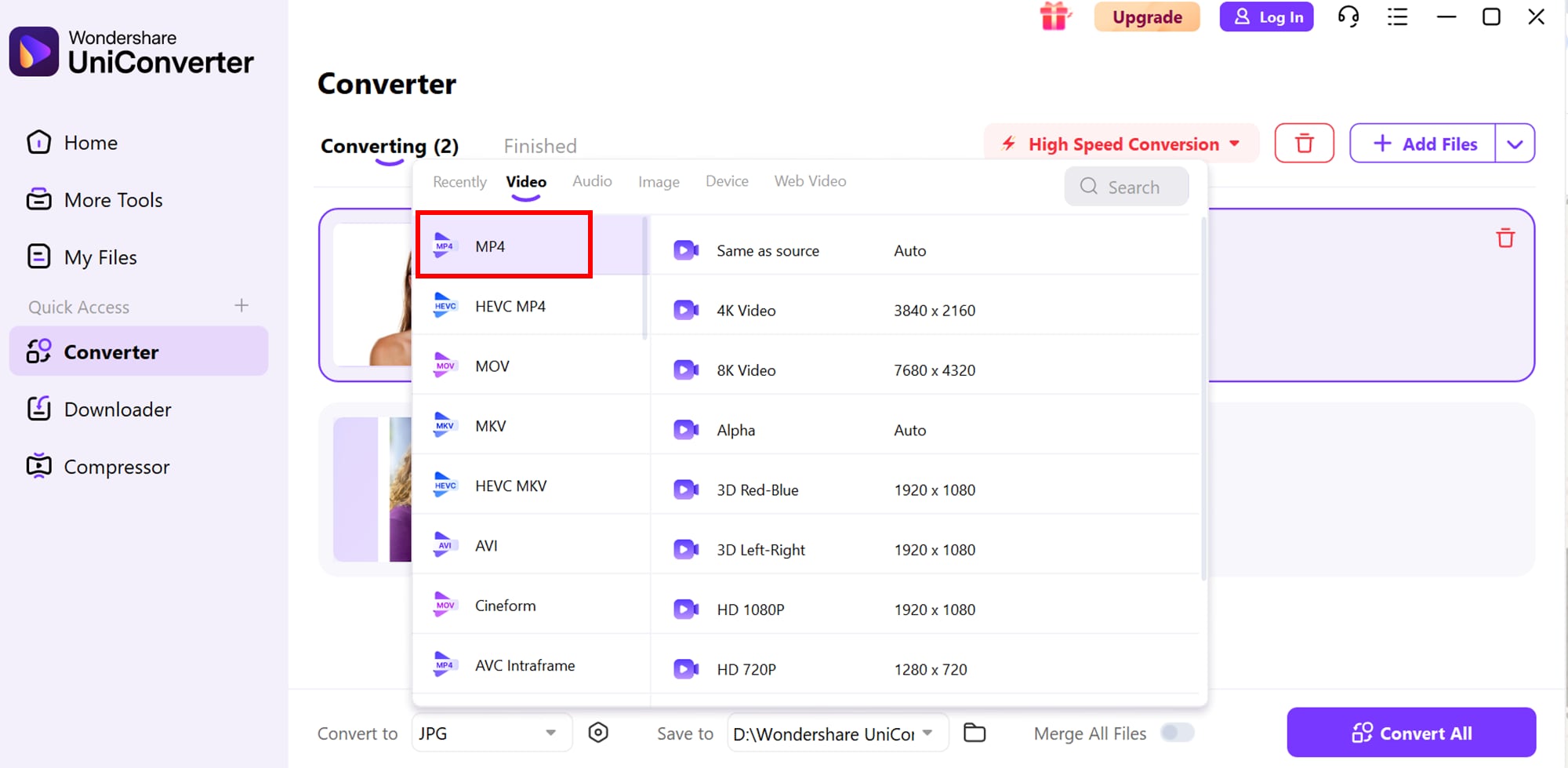
Task: Click the preset list vertical scrollbar
Action: coord(1203,399)
